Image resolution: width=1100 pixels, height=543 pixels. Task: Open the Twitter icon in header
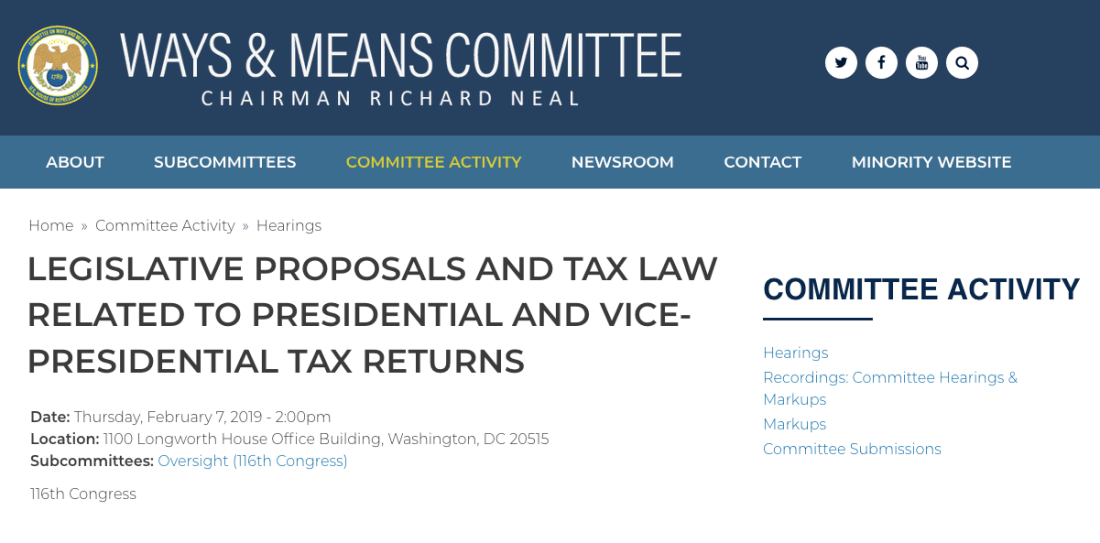point(840,63)
